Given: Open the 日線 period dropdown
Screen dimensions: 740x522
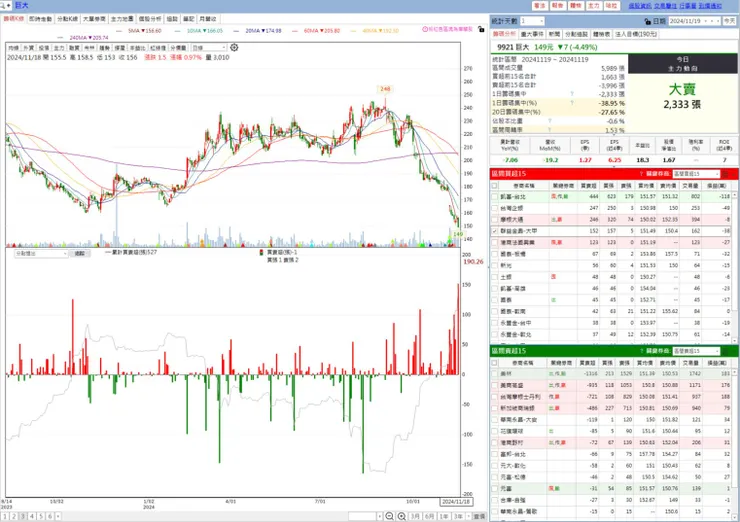Looking at the screenshot, I should pos(209,48).
